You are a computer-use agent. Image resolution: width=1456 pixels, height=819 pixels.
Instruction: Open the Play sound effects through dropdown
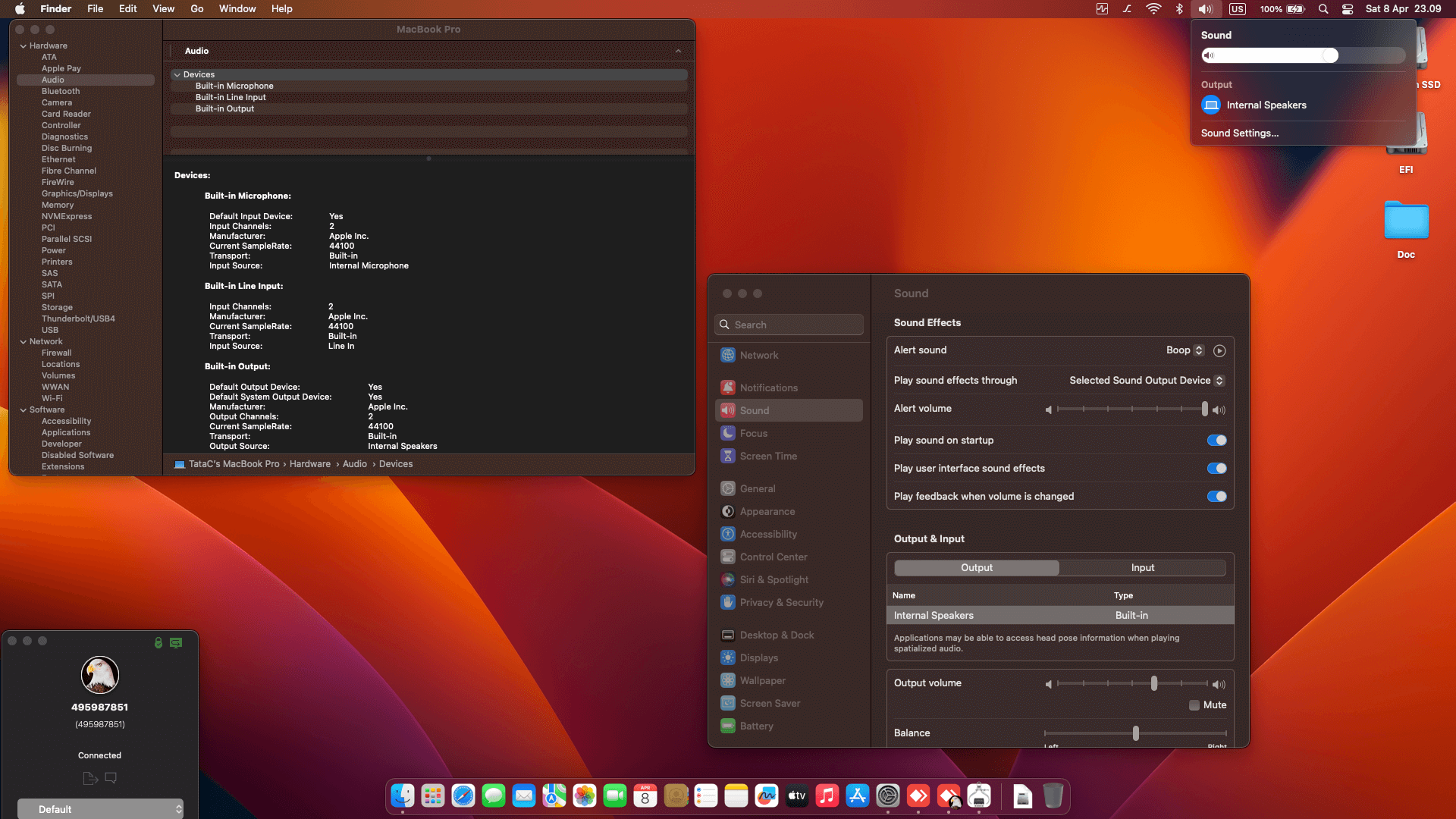1147,381
